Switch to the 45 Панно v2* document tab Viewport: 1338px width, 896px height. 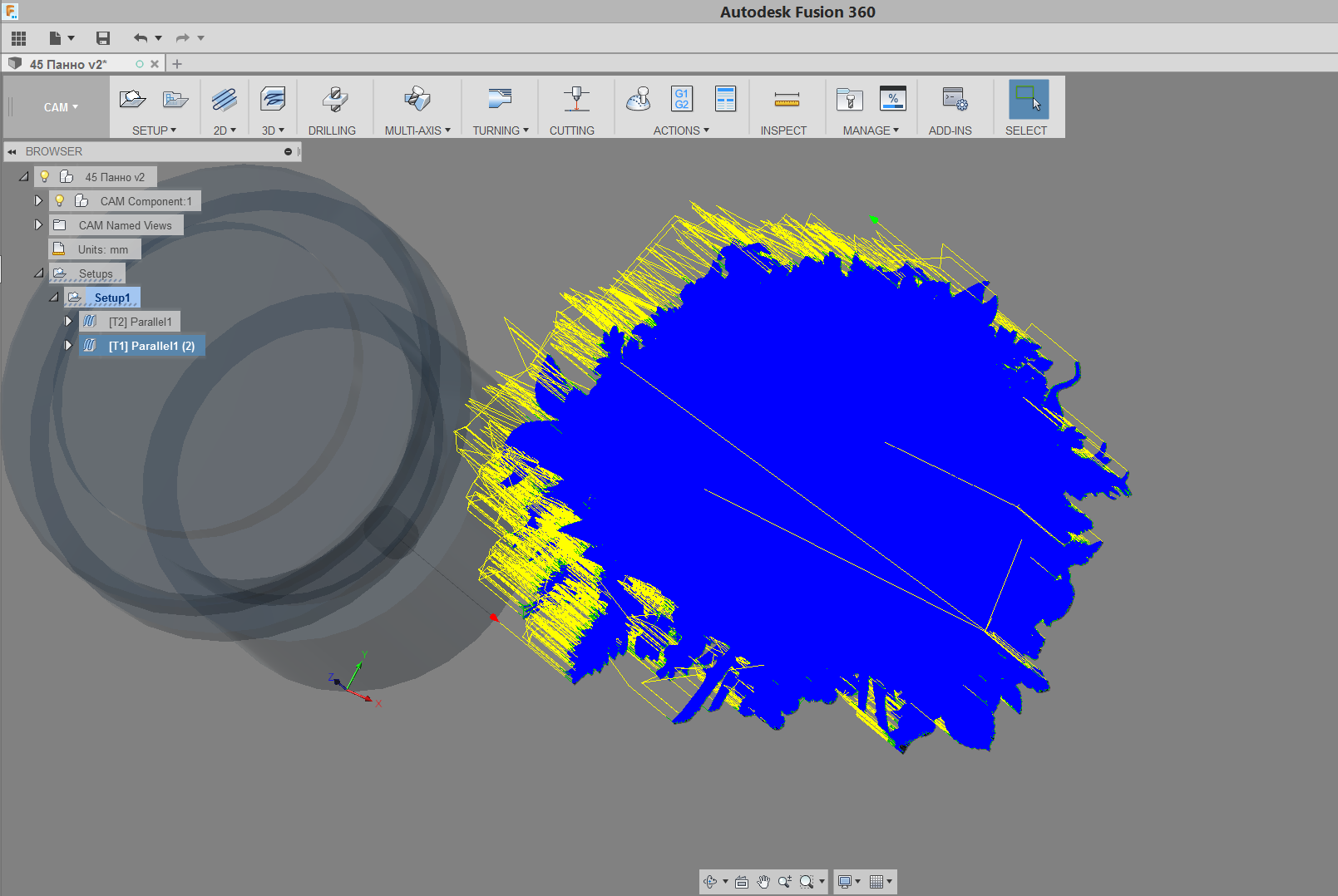pos(68,64)
